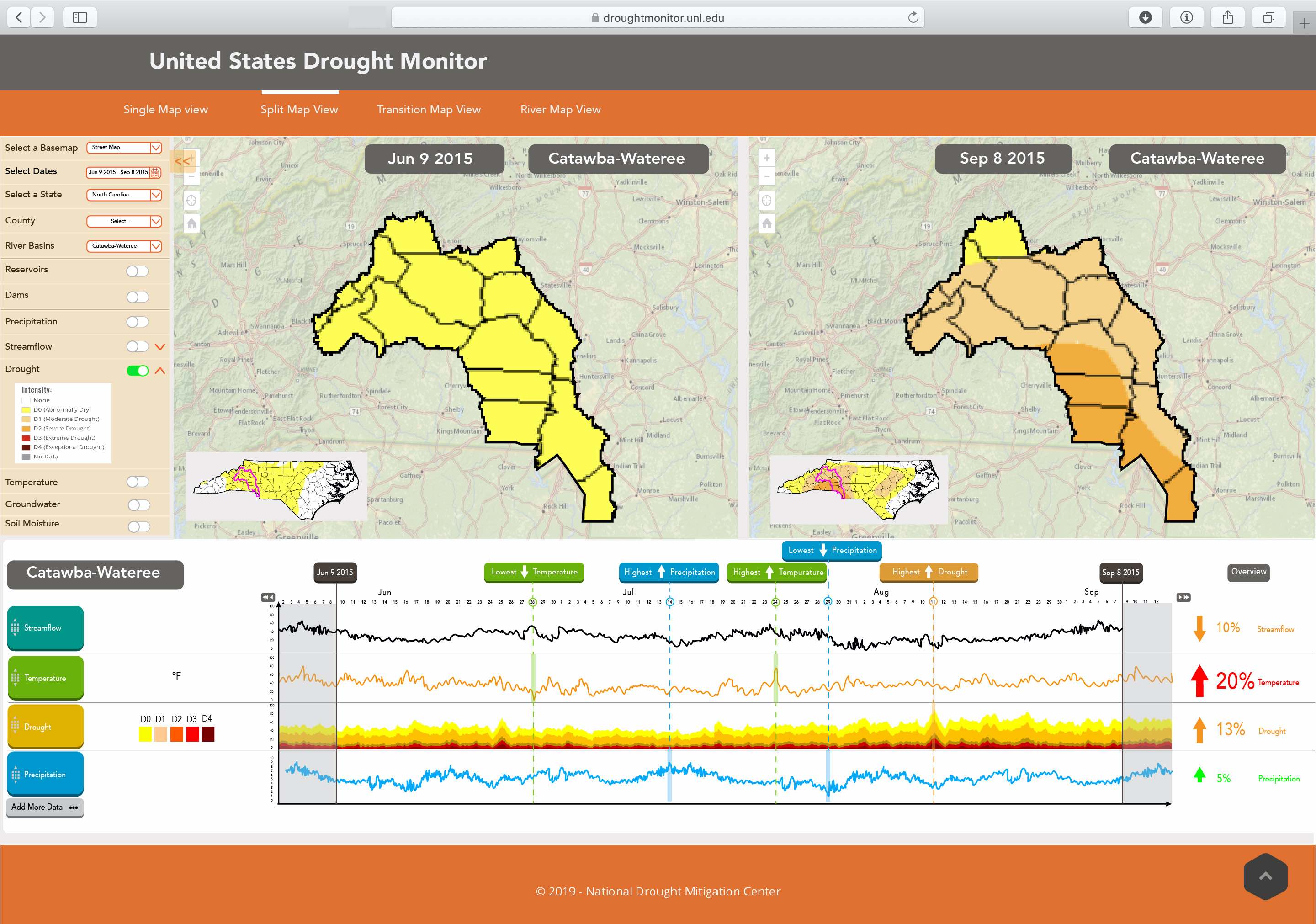Open the County dropdown

[124, 221]
